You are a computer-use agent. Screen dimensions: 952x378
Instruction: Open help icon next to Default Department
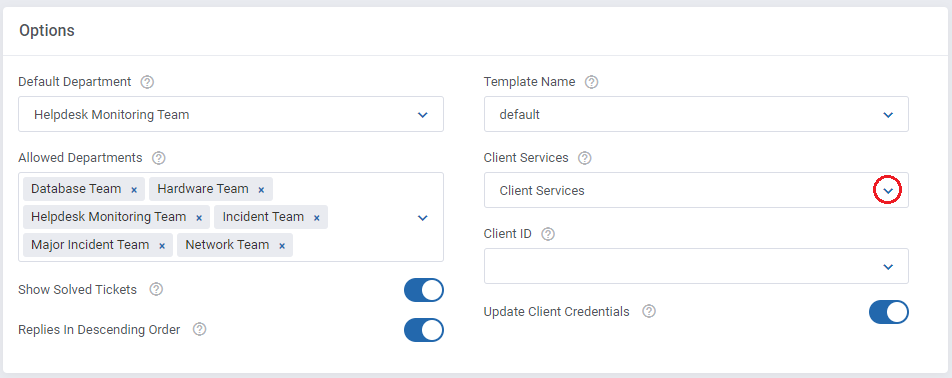[147, 82]
